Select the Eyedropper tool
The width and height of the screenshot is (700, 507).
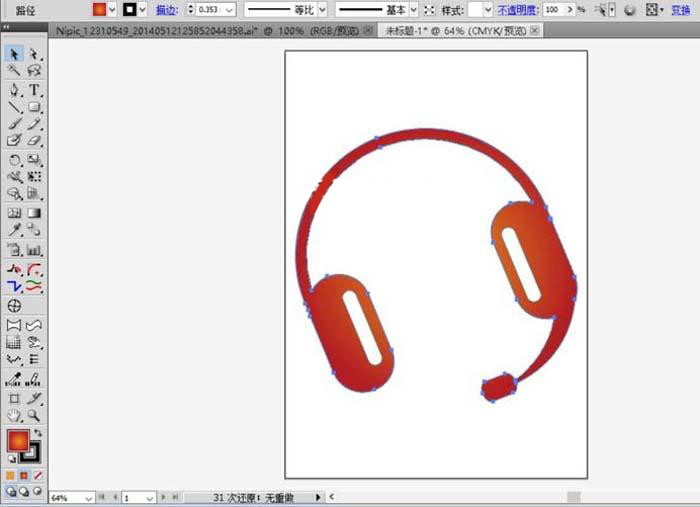pos(14,230)
